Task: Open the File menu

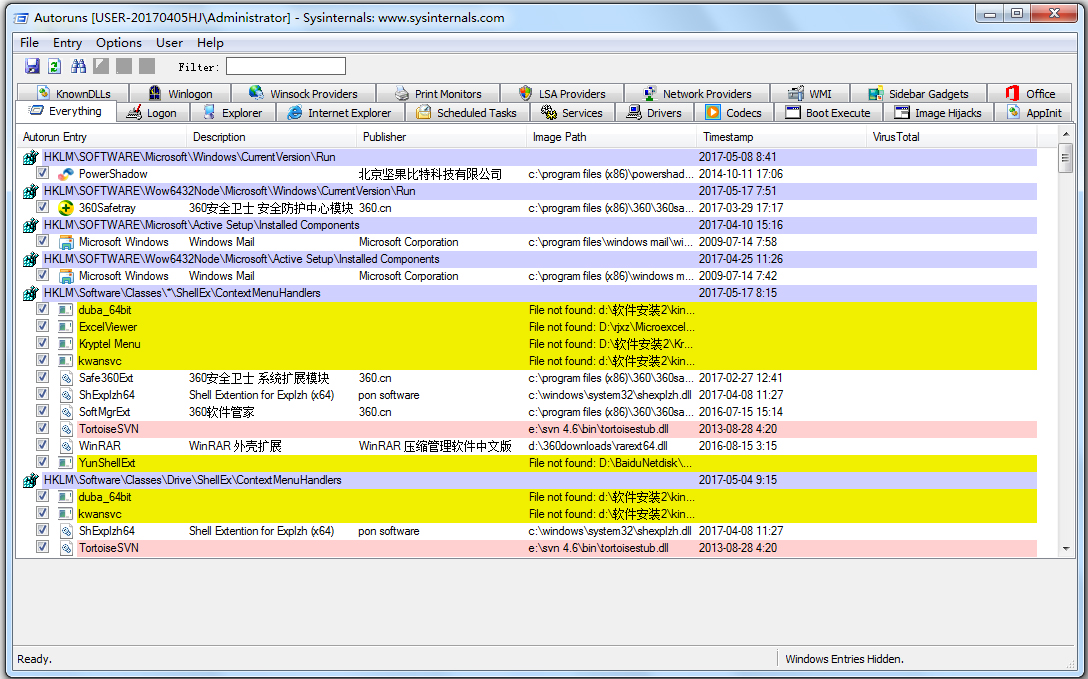Action: [x=29, y=43]
